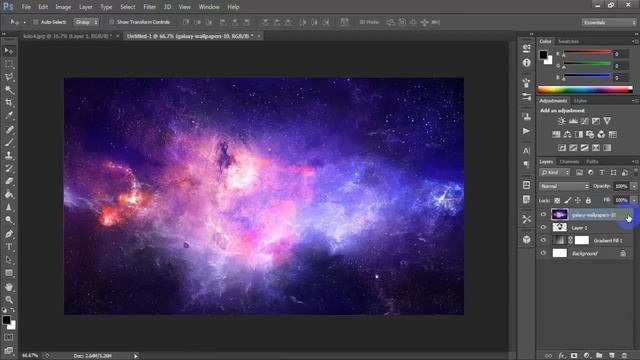The height and width of the screenshot is (360, 640).
Task: Click the delete layer trash icon
Action: click(x=624, y=356)
